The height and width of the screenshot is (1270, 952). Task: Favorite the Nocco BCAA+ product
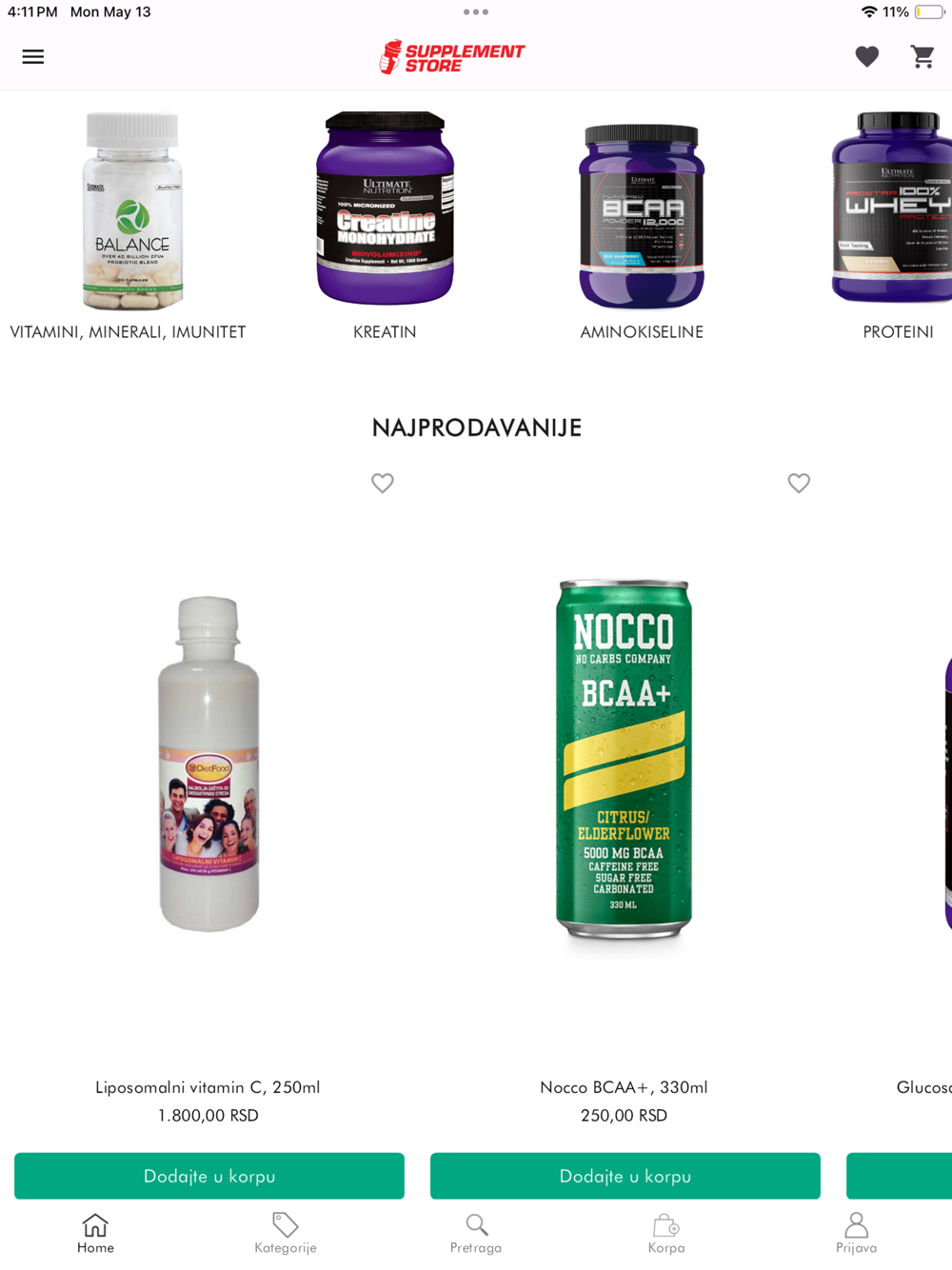799,483
